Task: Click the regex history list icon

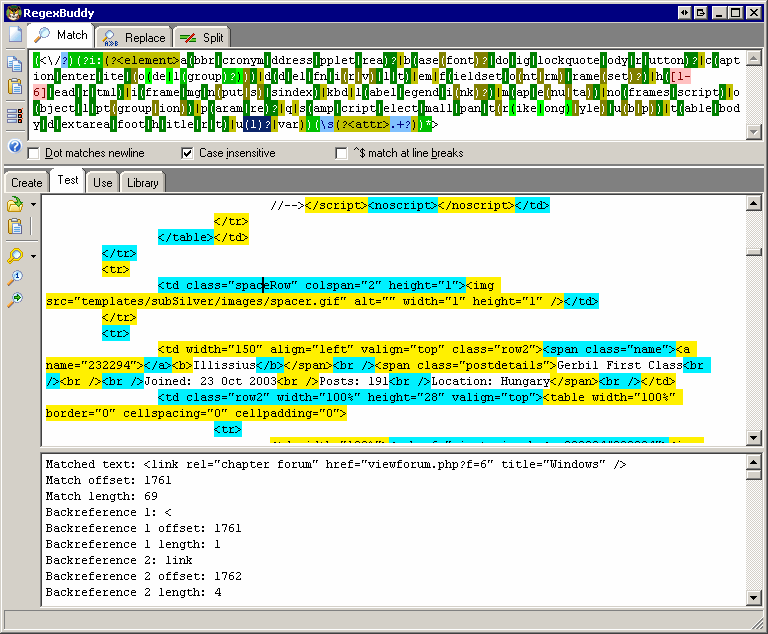Action: coord(15,116)
